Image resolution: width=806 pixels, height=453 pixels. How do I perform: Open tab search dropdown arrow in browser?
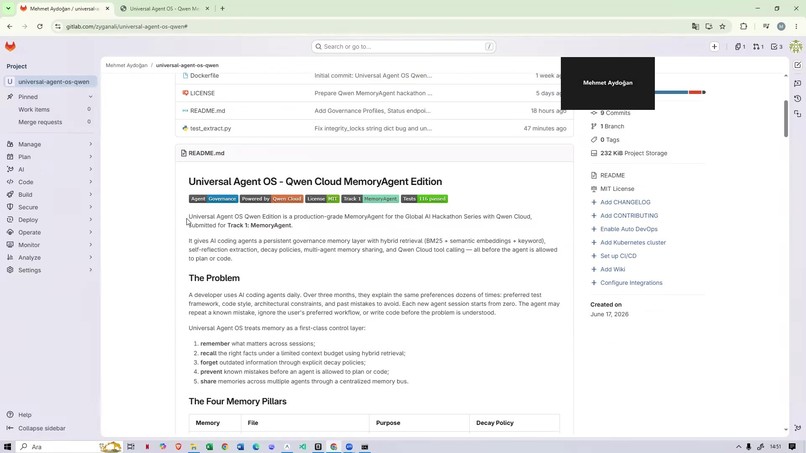pos(8,9)
